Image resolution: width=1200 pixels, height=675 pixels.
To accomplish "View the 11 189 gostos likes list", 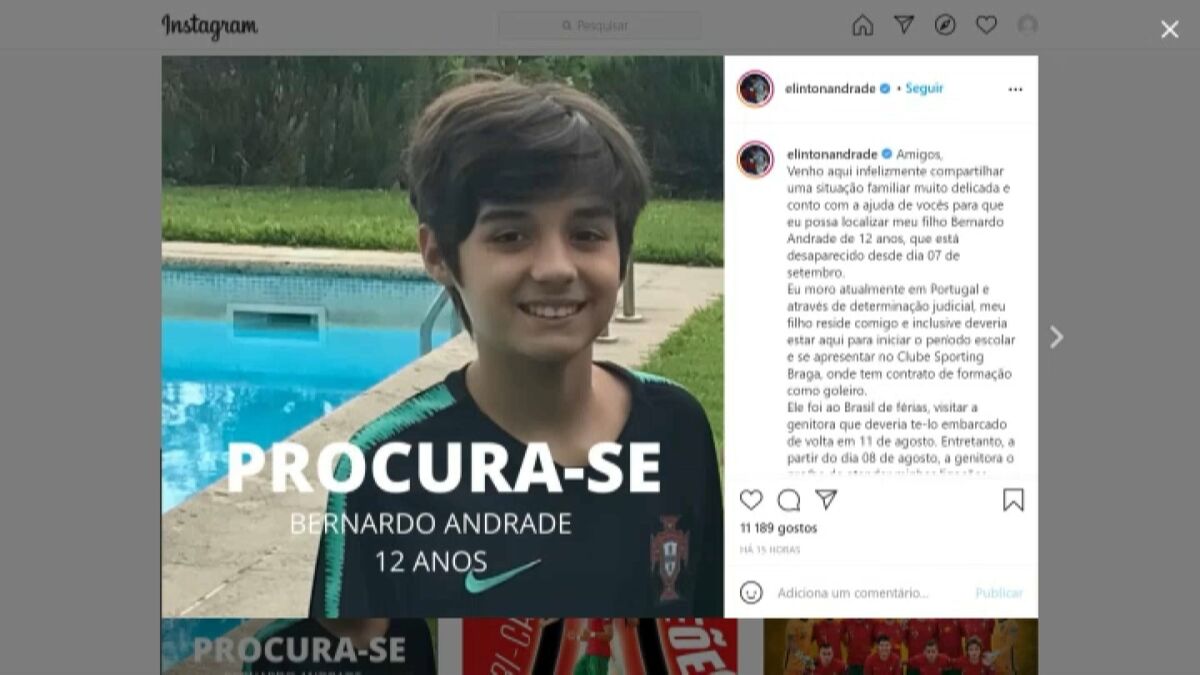I will (x=778, y=528).
